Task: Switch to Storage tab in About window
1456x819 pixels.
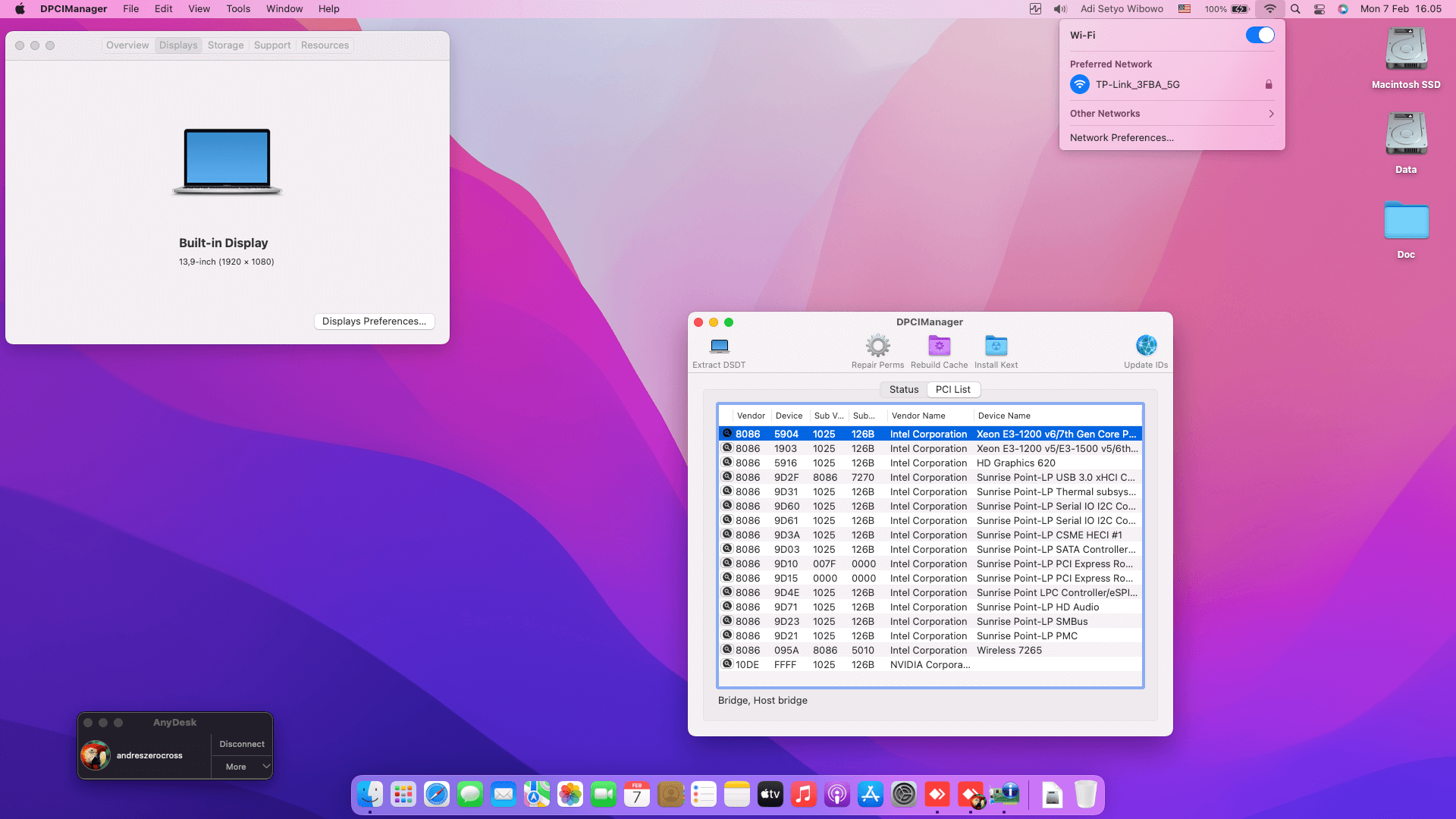Action: [226, 45]
